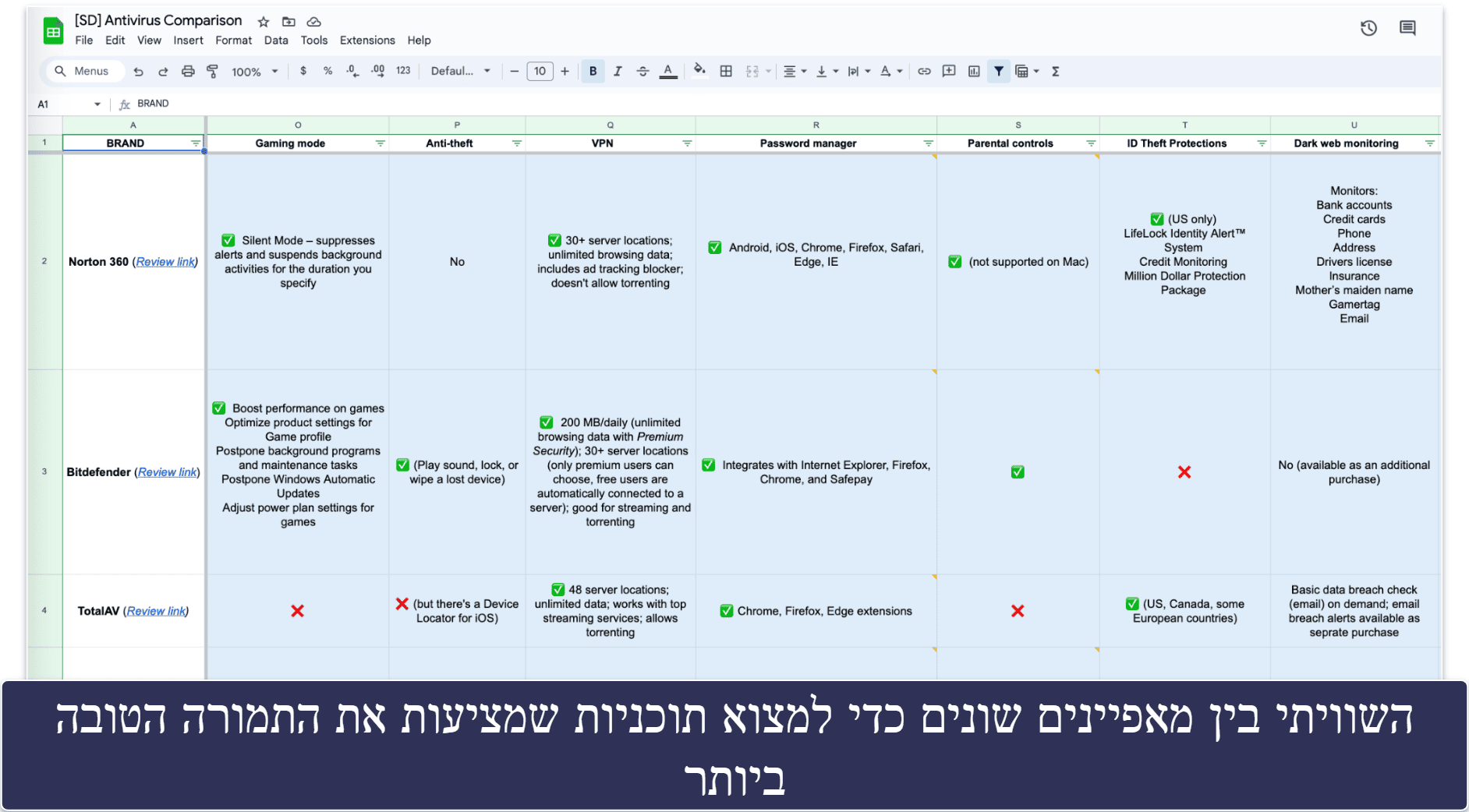
Task: Open Password manager column filter
Action: (928, 143)
